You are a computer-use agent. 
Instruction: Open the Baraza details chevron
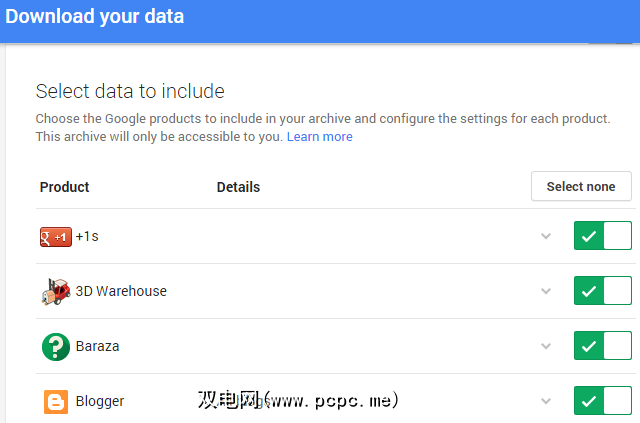point(546,346)
